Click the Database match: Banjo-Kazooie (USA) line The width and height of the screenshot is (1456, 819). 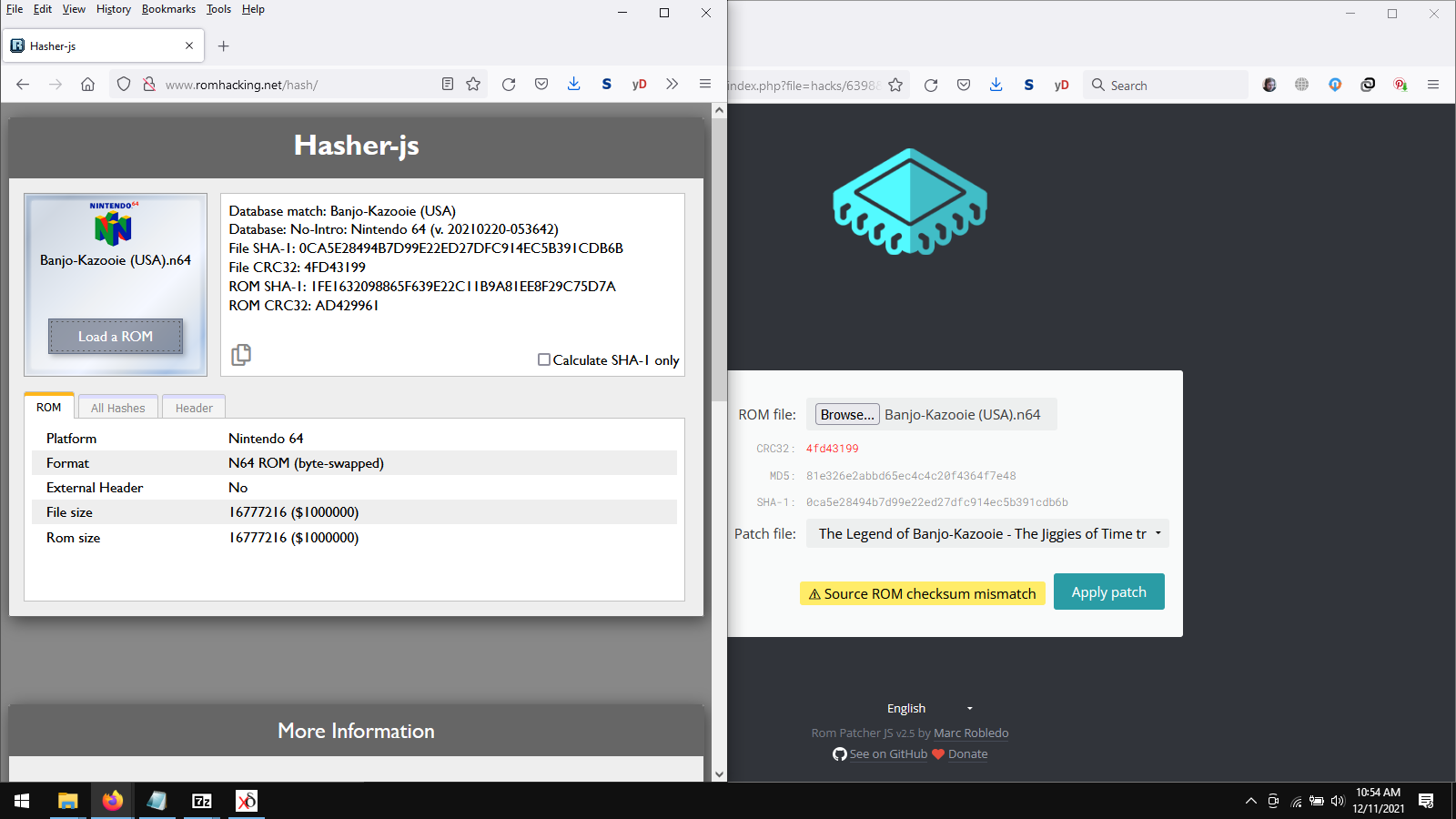(x=342, y=210)
